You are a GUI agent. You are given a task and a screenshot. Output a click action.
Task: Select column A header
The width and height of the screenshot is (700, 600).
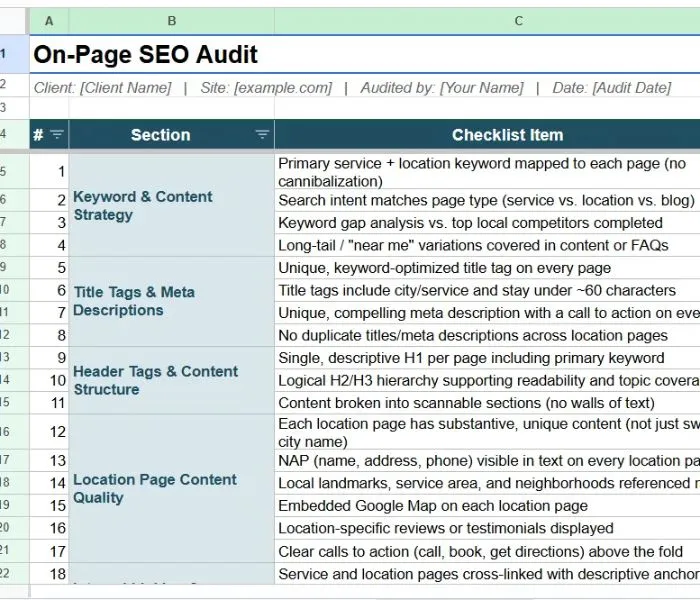[x=49, y=21]
